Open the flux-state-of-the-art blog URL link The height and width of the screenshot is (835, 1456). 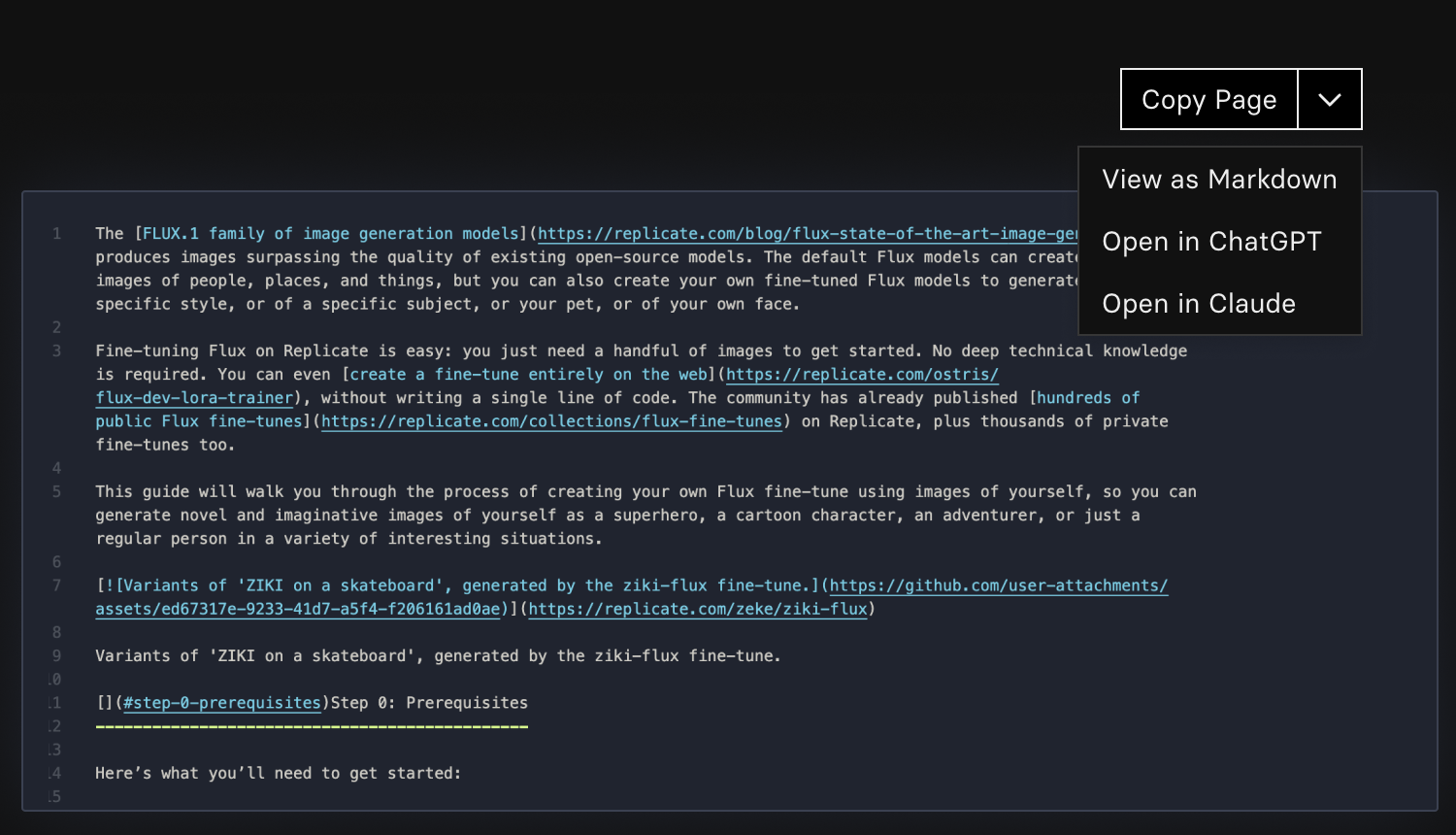point(808,234)
